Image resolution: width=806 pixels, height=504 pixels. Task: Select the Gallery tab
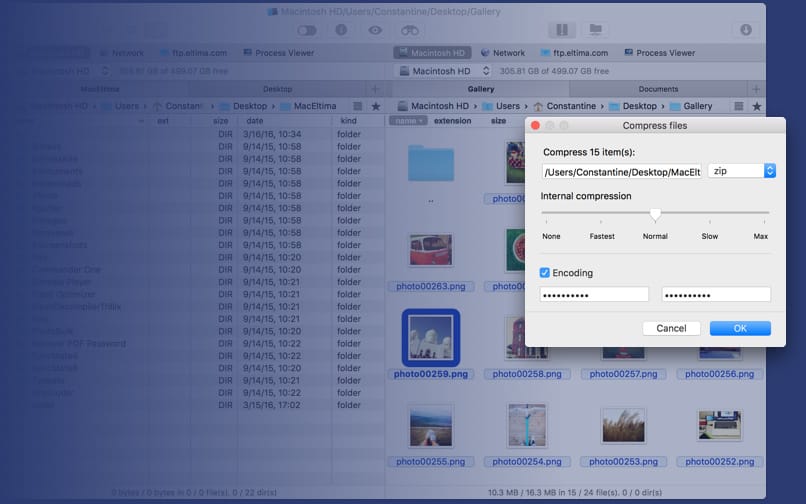[481, 89]
